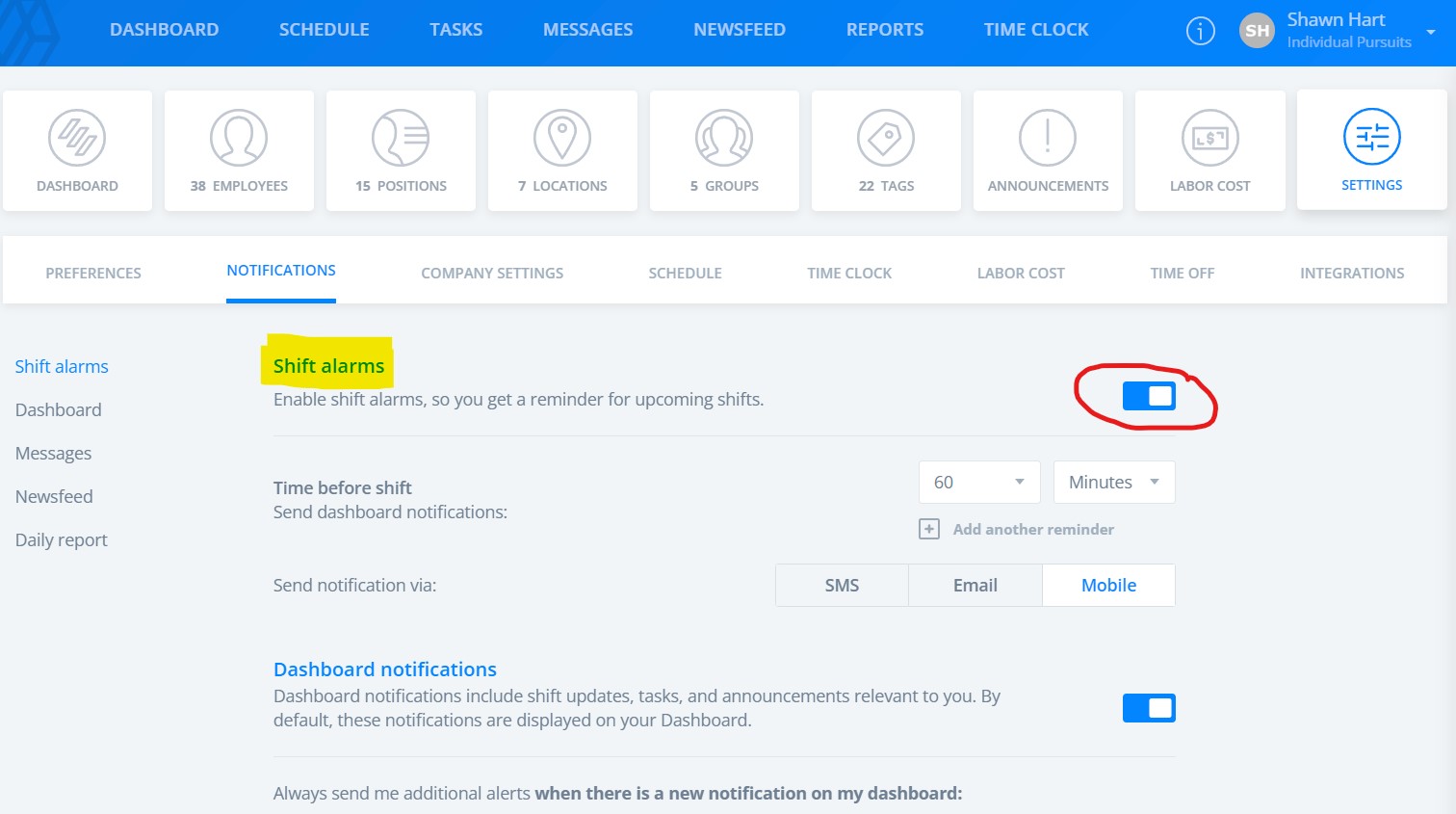
Task: Select Email notification method
Action: [x=975, y=585]
